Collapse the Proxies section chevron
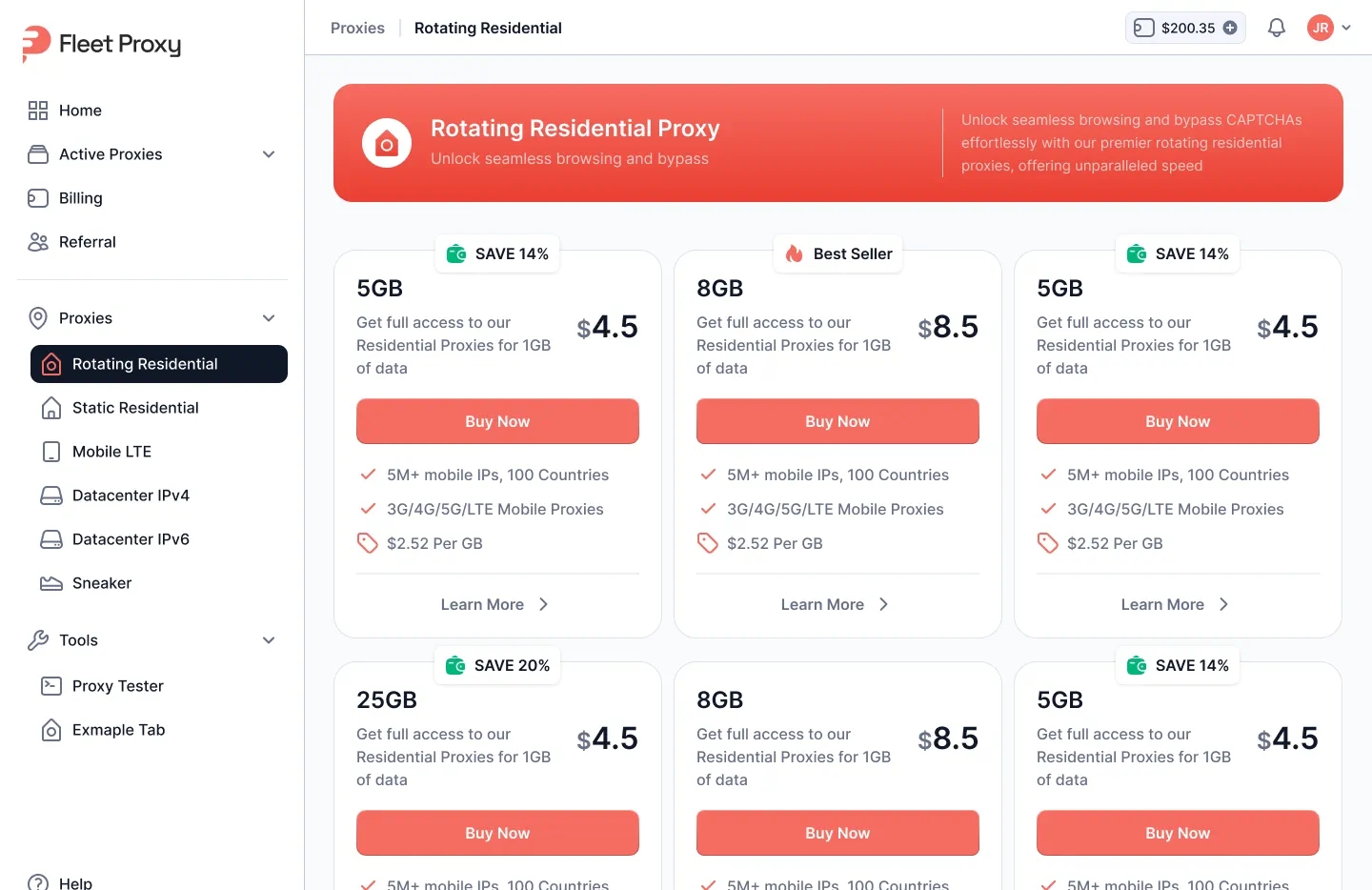 [269, 318]
